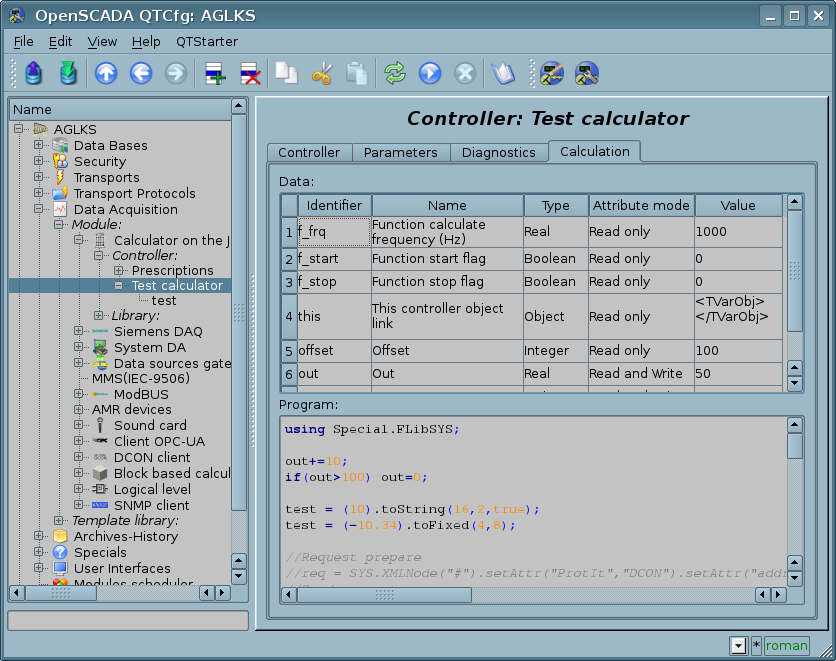Viewport: 836px width, 661px height.
Task: Refresh the page with the green arrows icon
Action: (395, 73)
